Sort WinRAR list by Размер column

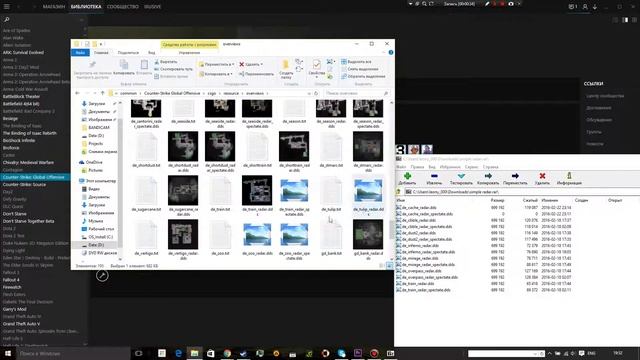[497, 200]
